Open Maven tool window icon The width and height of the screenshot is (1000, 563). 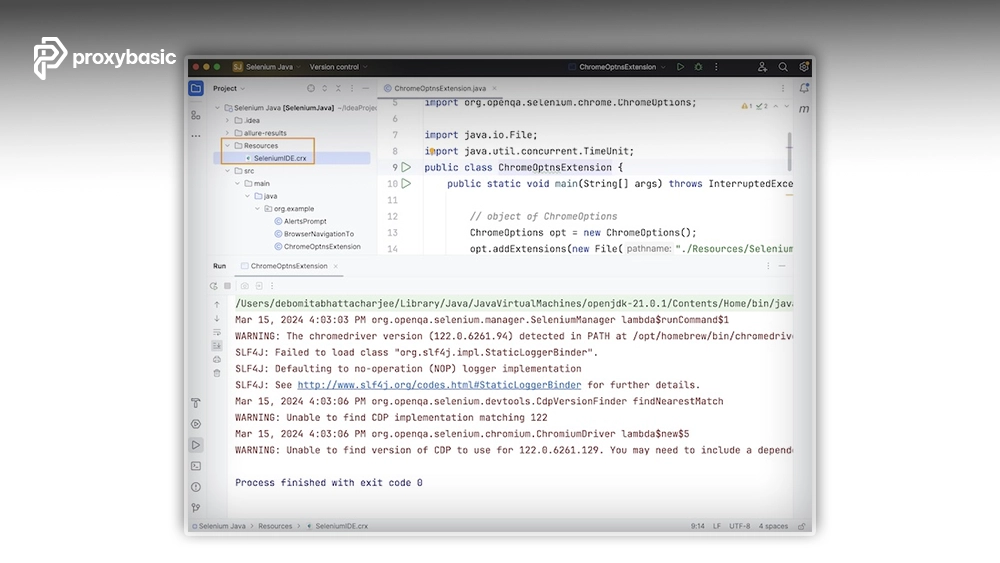click(x=804, y=109)
